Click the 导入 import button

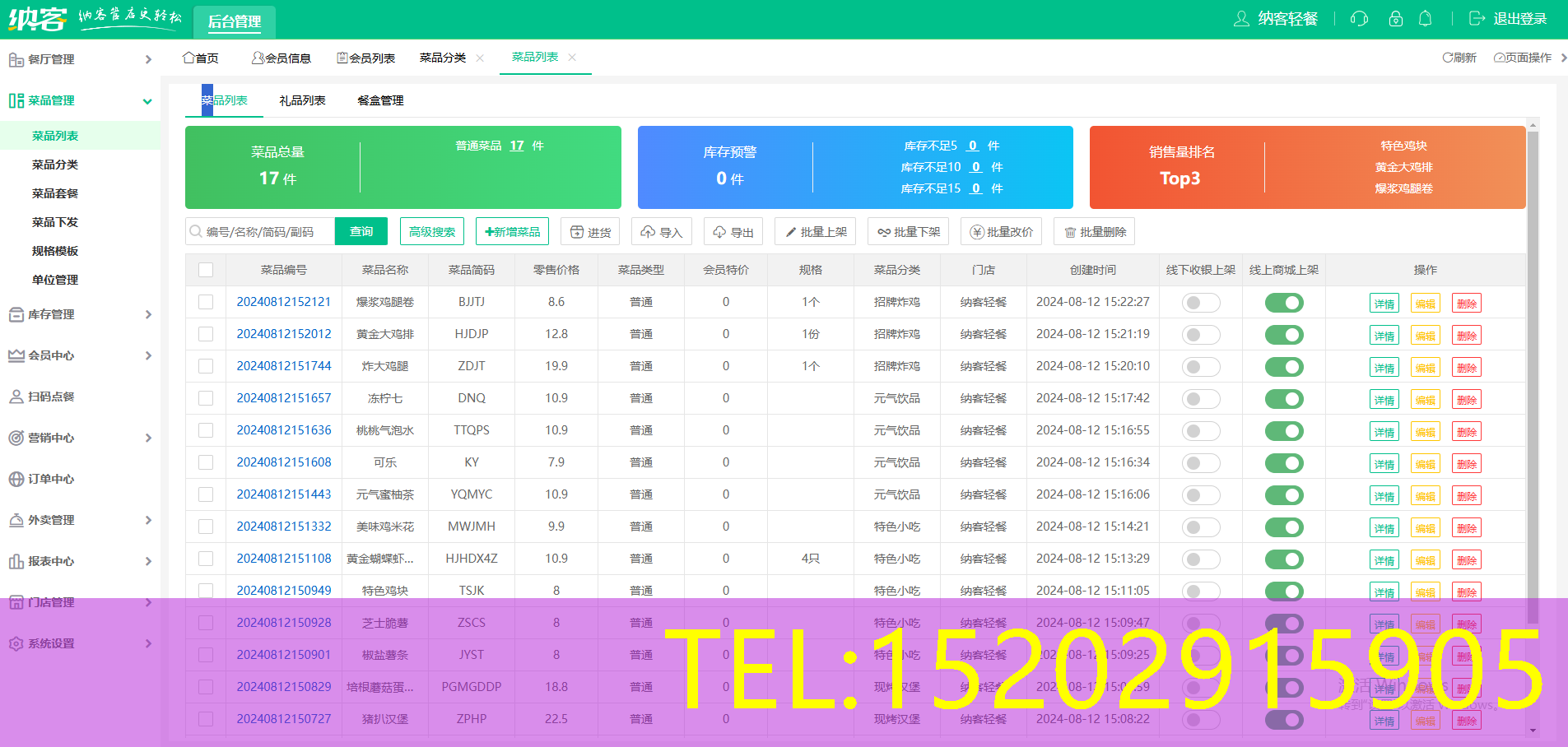(662, 232)
